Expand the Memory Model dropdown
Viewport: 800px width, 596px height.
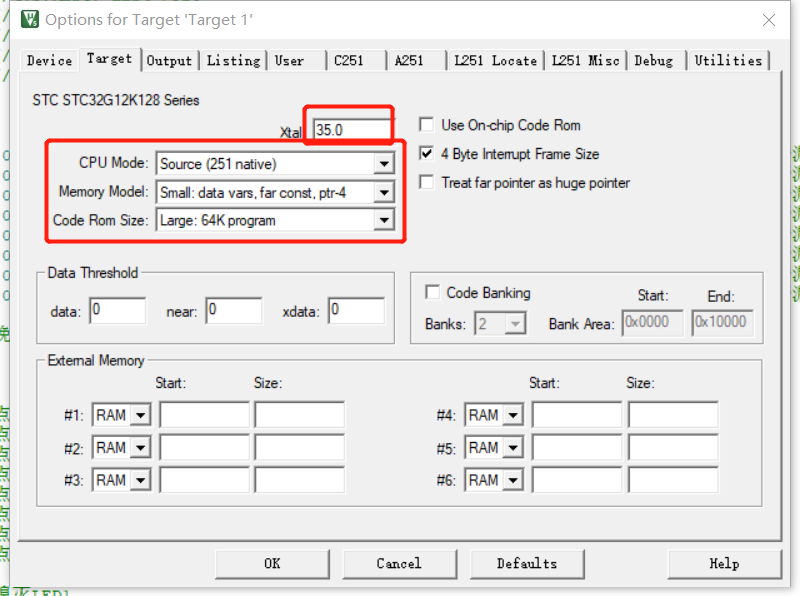[383, 192]
